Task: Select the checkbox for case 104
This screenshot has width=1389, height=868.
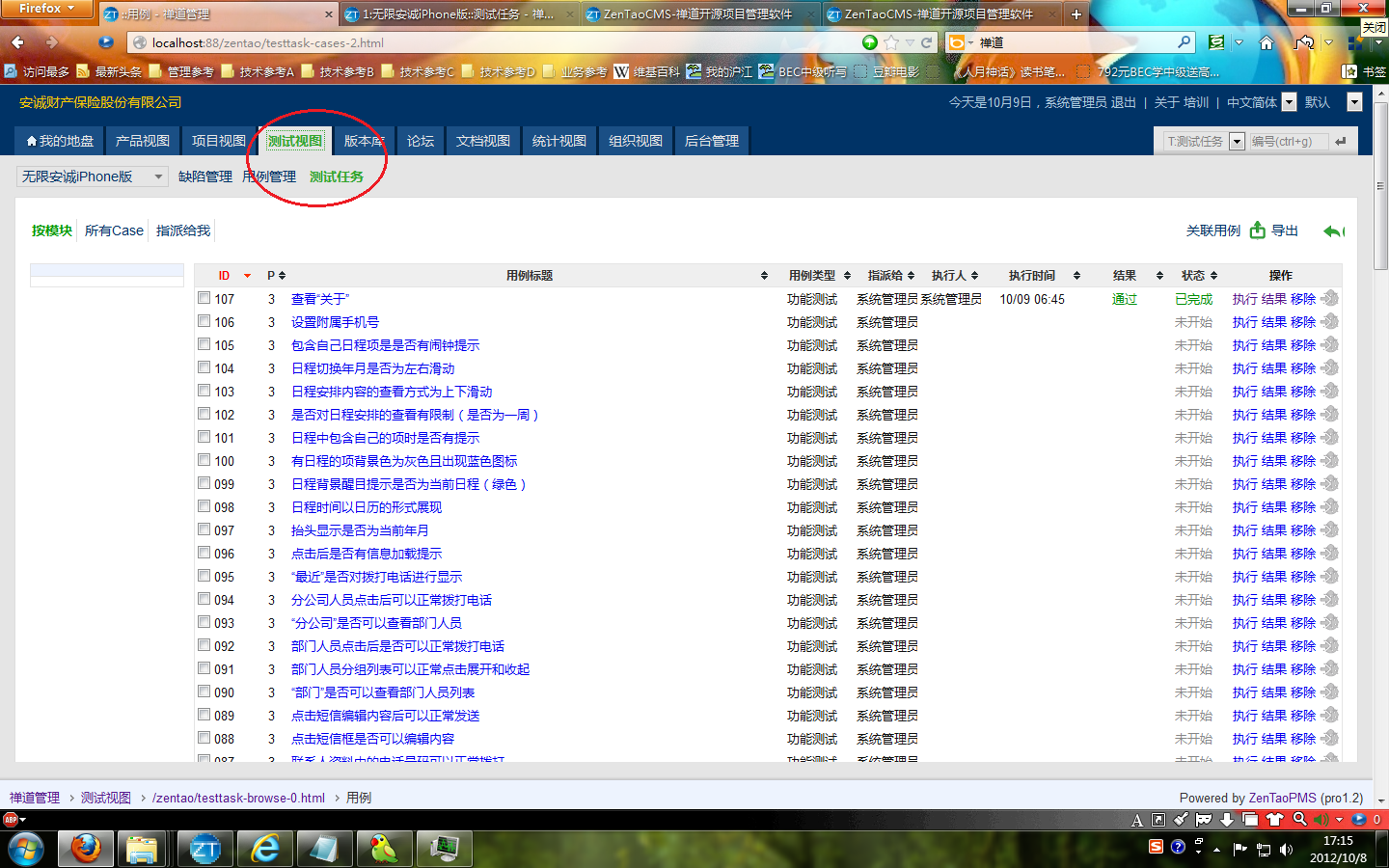Action: (204, 367)
